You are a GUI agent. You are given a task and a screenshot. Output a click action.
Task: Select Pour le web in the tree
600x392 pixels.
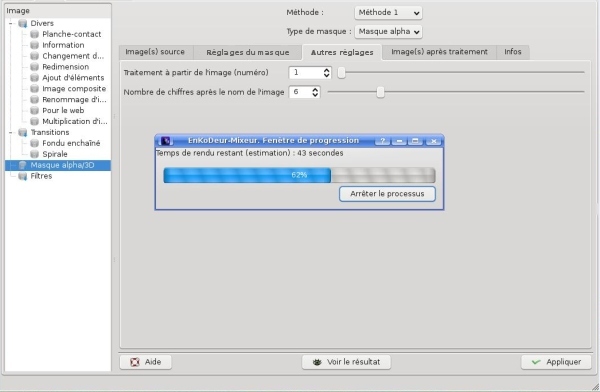63,111
